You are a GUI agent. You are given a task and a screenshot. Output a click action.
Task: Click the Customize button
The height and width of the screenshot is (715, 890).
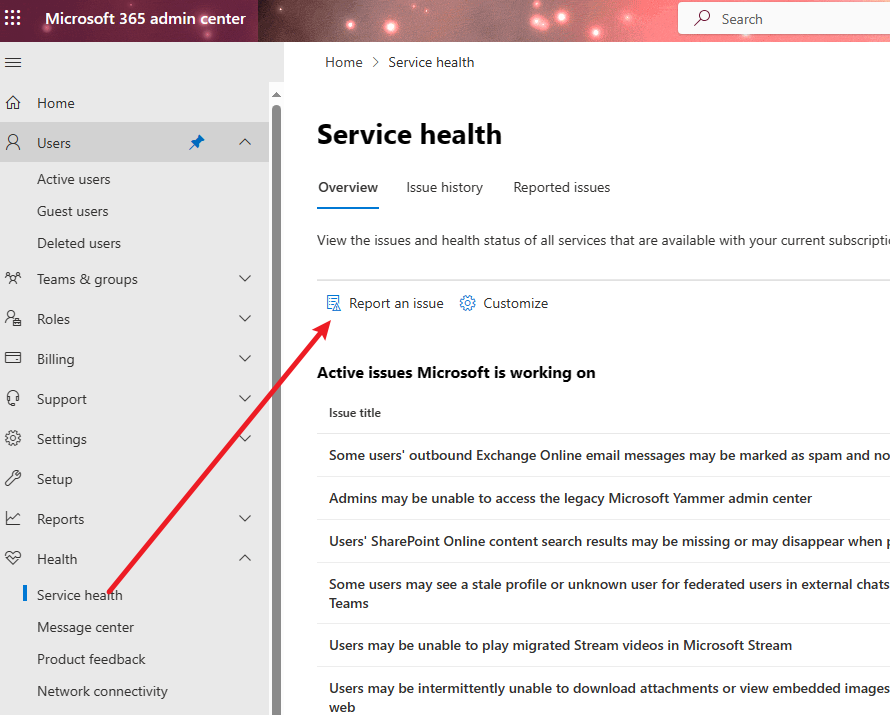pyautogui.click(x=504, y=303)
